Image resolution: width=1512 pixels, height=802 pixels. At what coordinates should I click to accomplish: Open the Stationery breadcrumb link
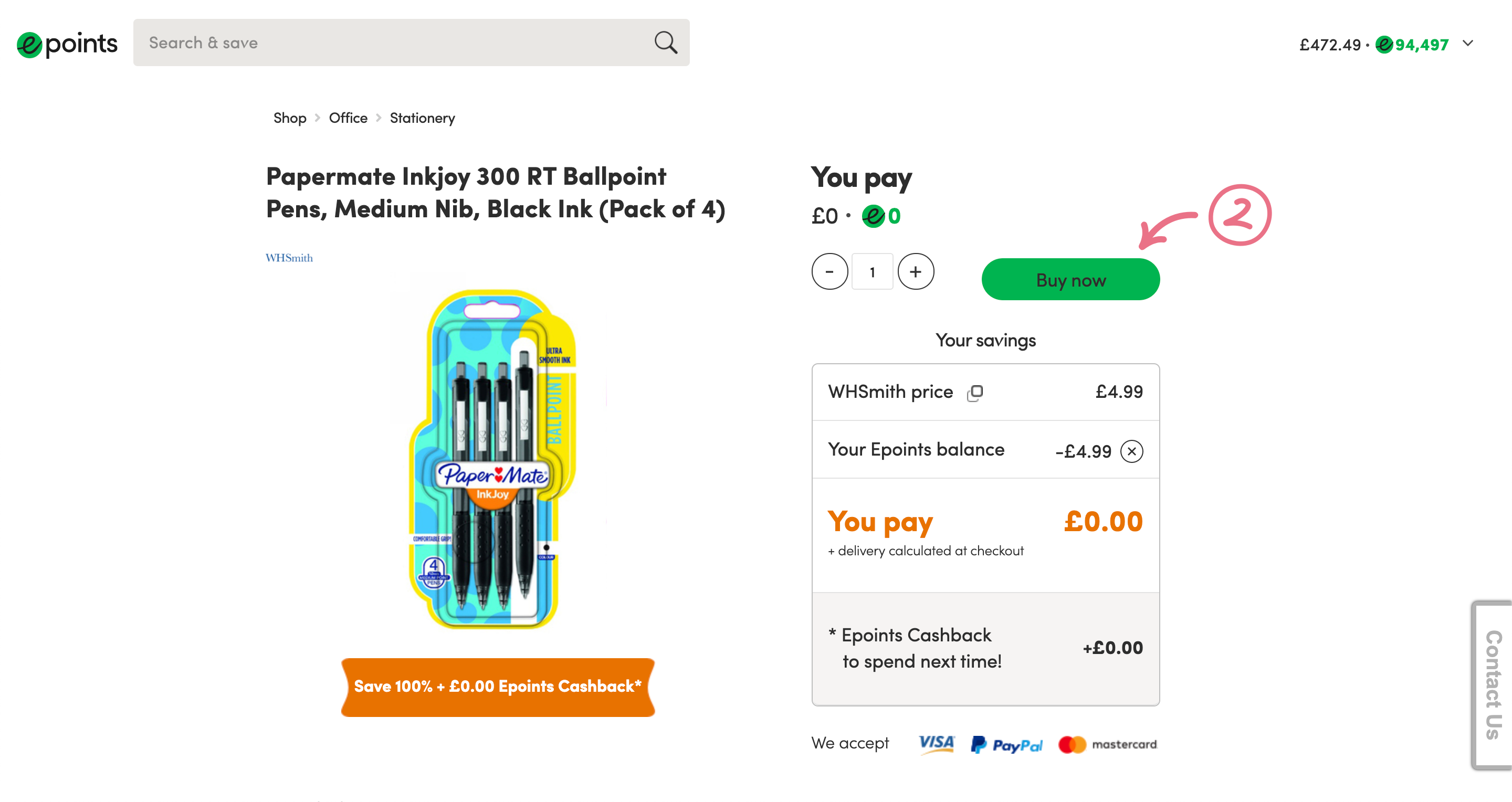(x=422, y=118)
